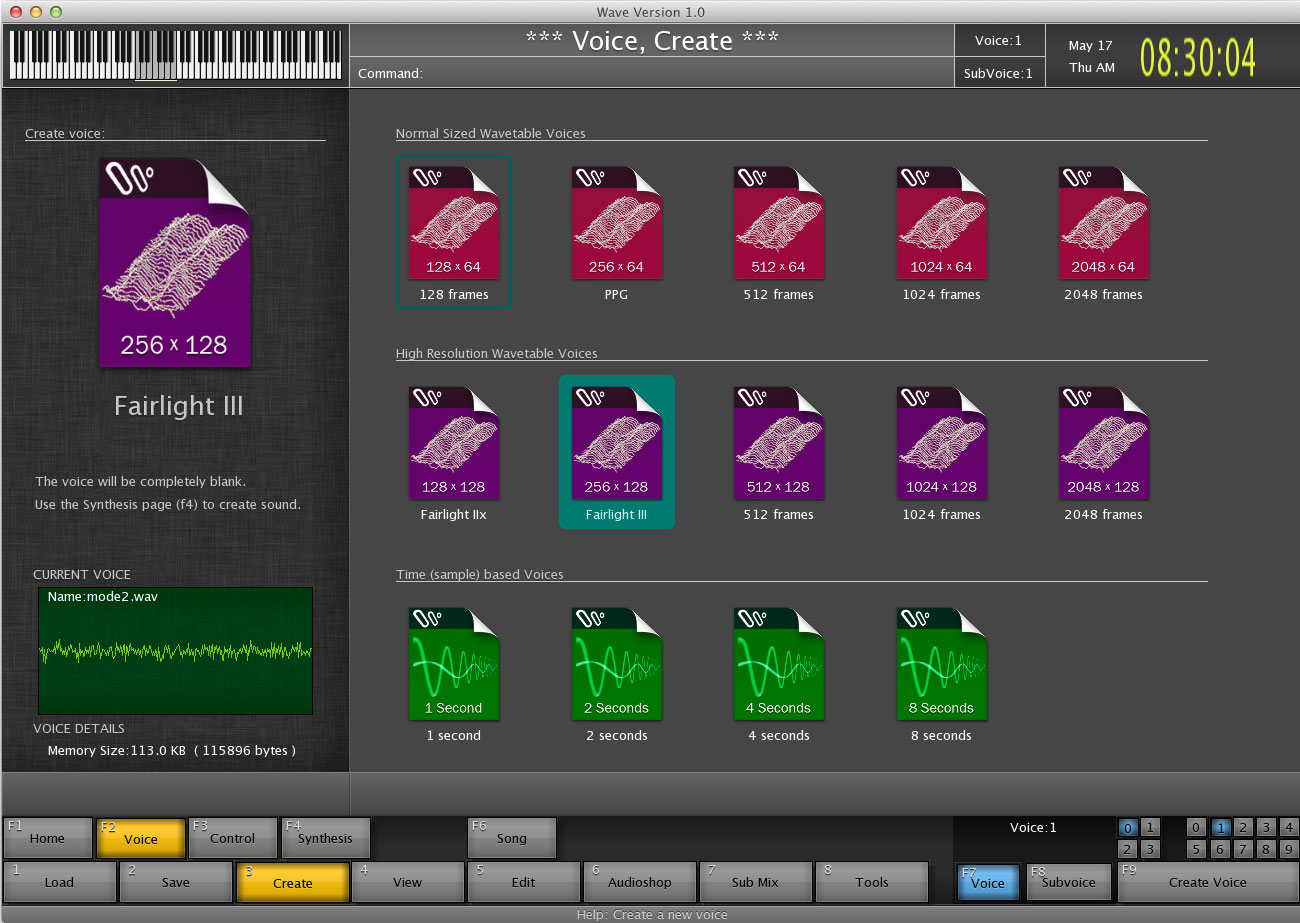Click the Name:mode2.wav label
Image resolution: width=1300 pixels, height=923 pixels.
pos(103,596)
